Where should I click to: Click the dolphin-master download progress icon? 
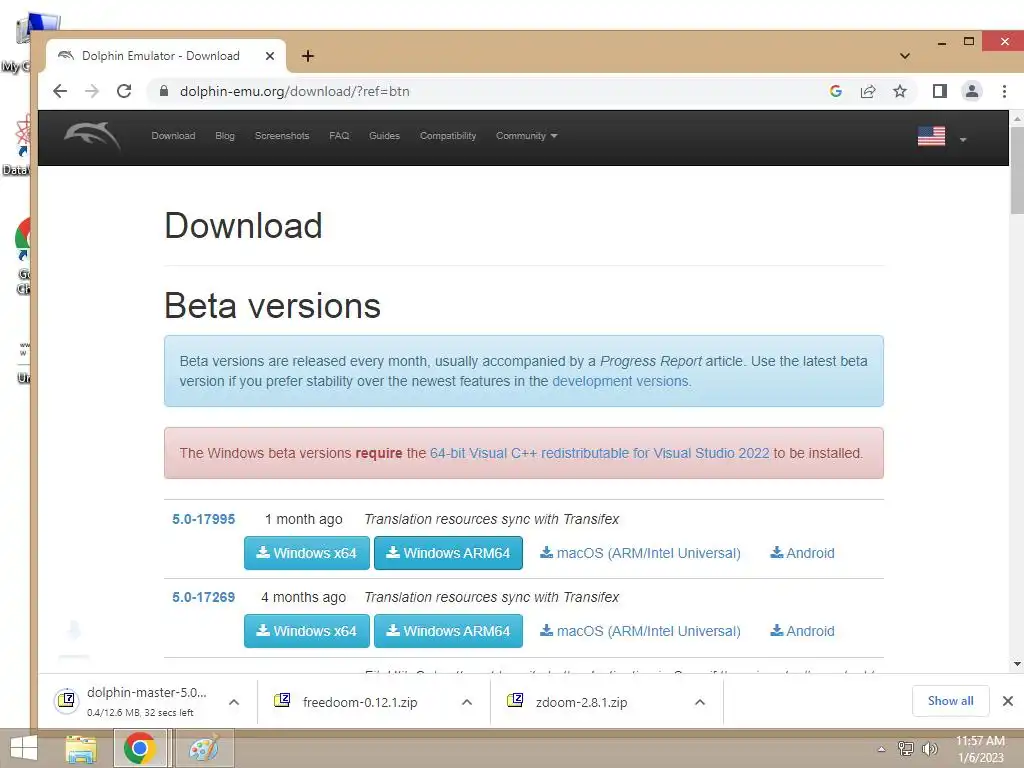coord(66,701)
